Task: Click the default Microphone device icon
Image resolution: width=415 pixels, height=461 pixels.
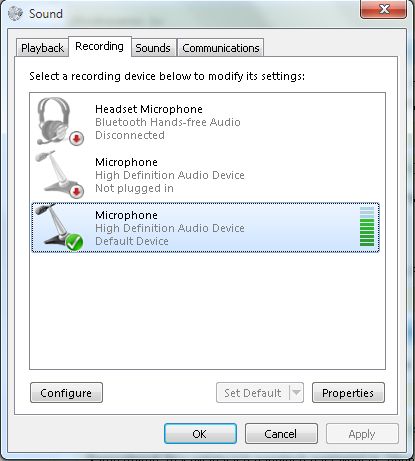Action: (57, 227)
